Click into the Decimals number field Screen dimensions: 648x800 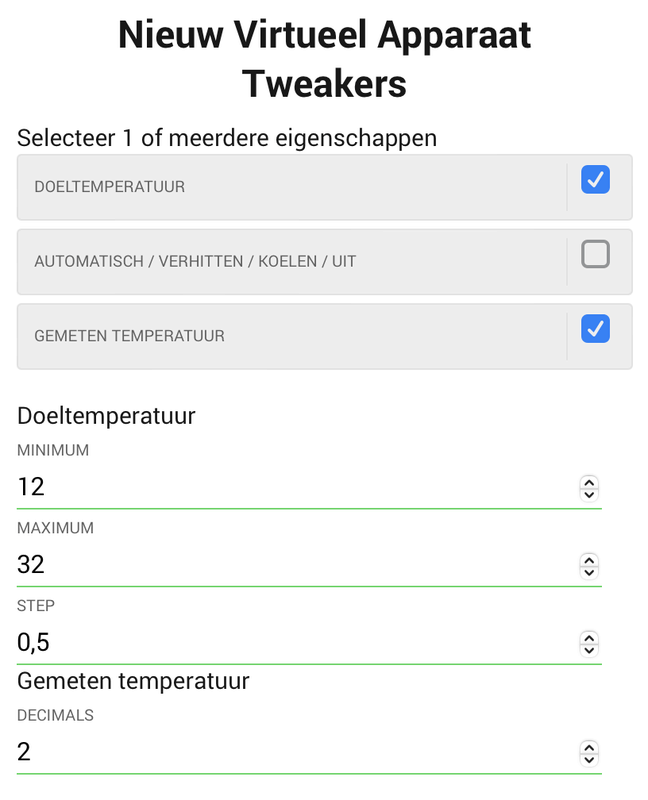click(x=290, y=752)
